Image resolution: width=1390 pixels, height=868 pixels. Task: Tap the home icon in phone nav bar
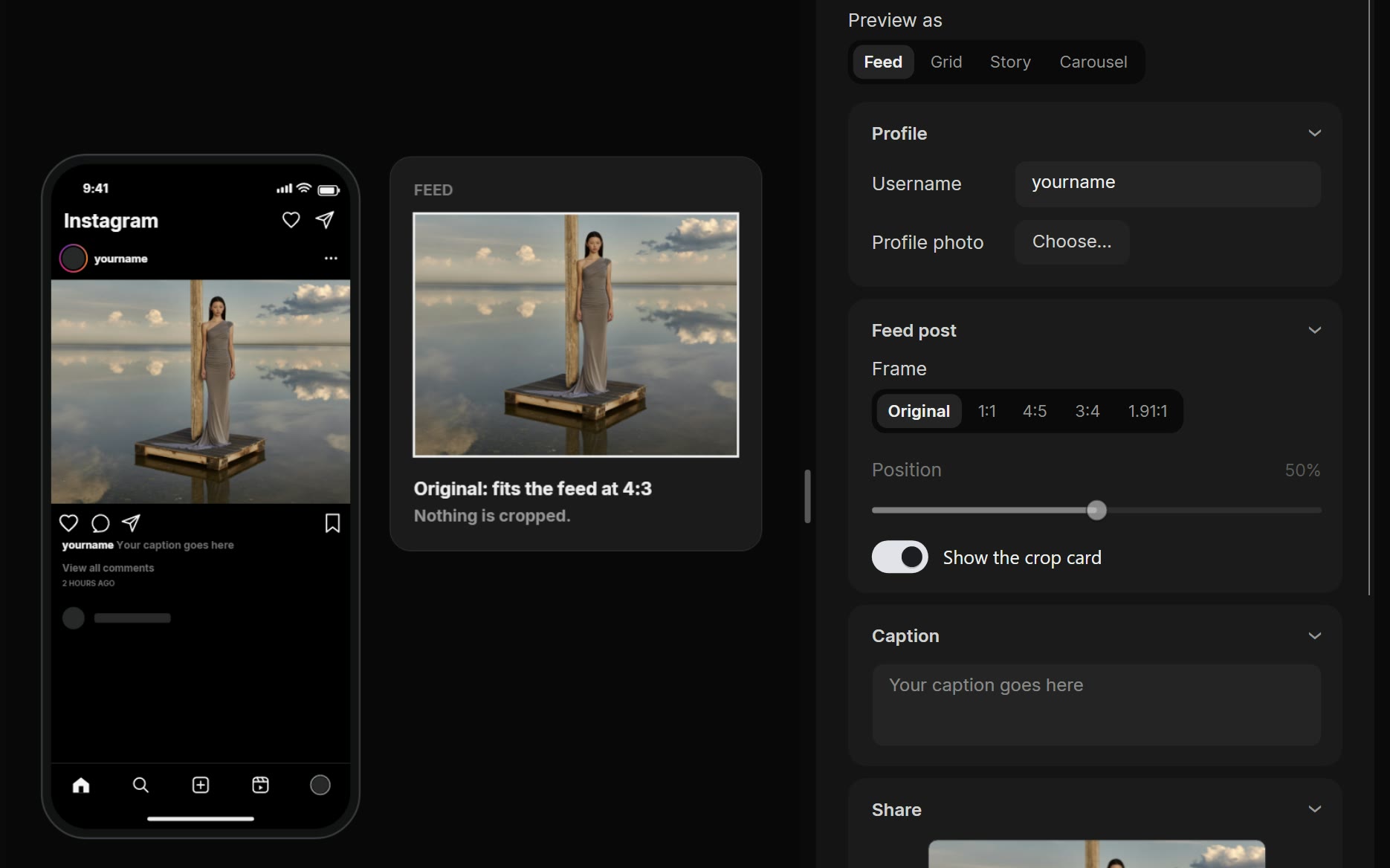coord(81,785)
